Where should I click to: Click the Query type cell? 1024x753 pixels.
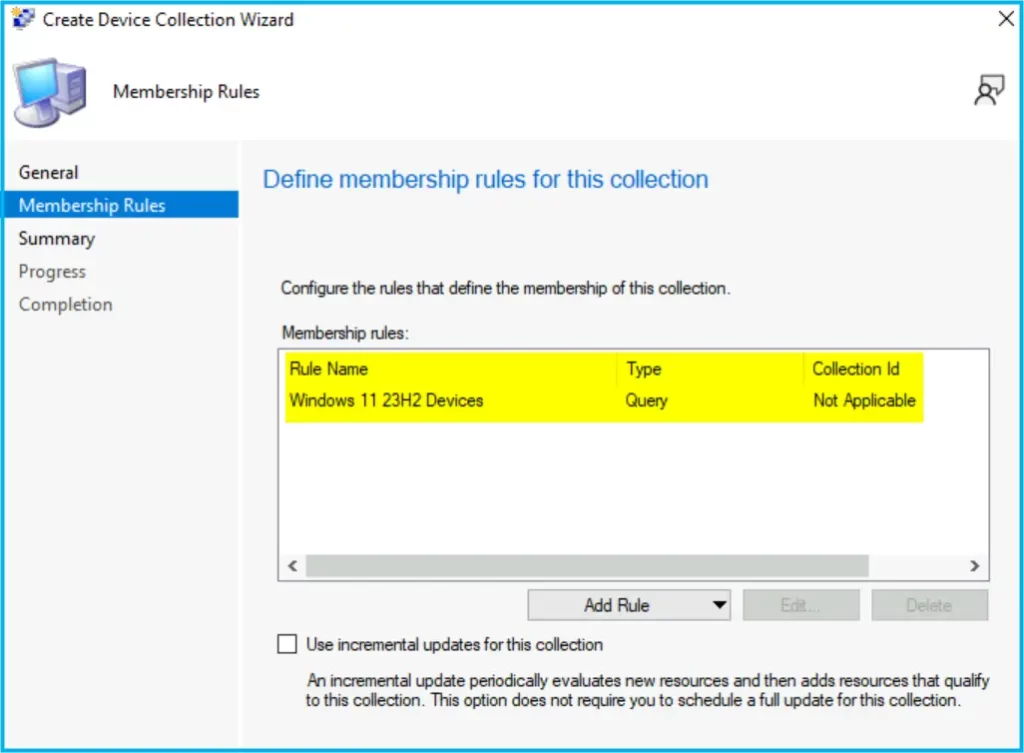coord(647,400)
